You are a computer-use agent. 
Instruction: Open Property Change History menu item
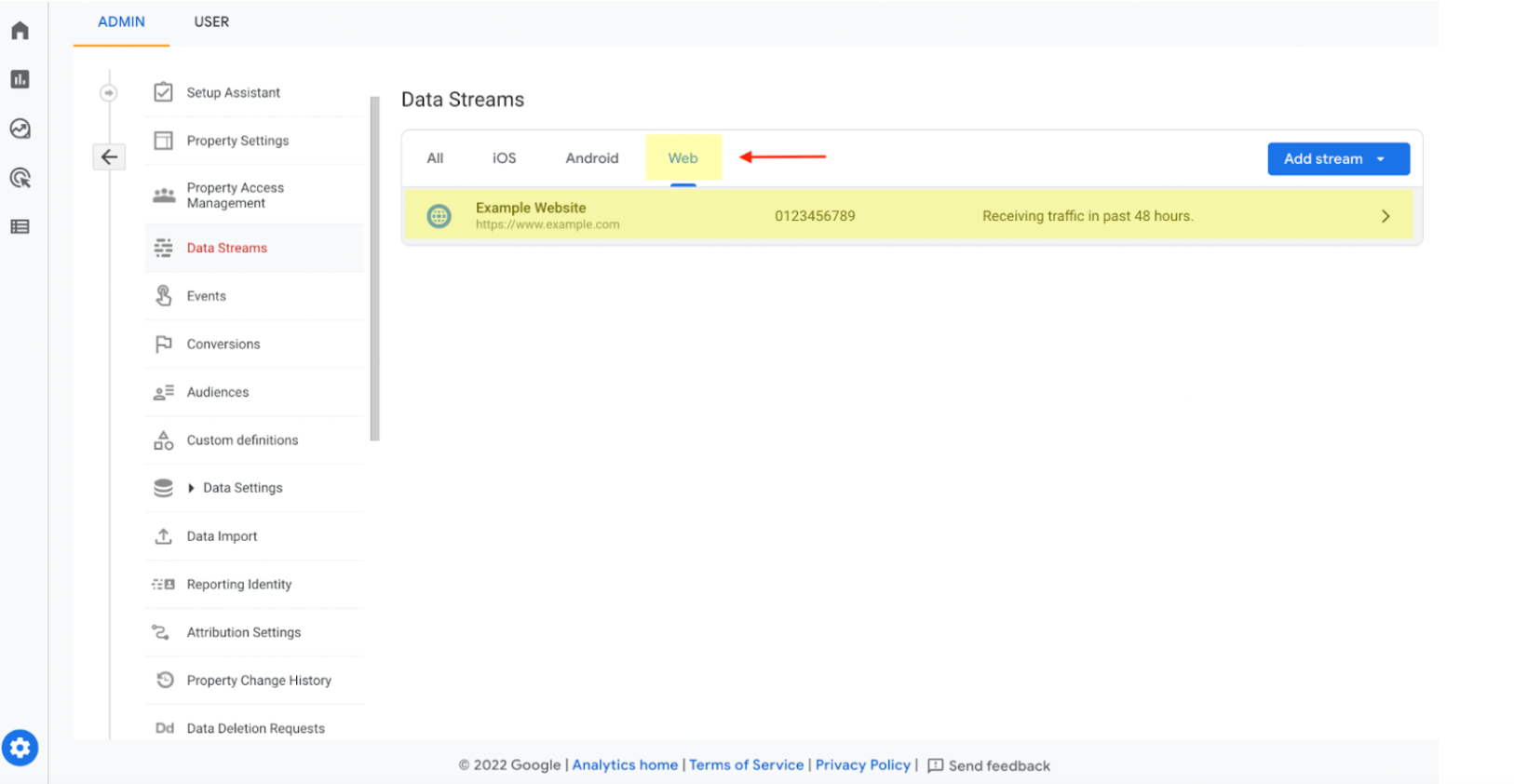[254, 681]
